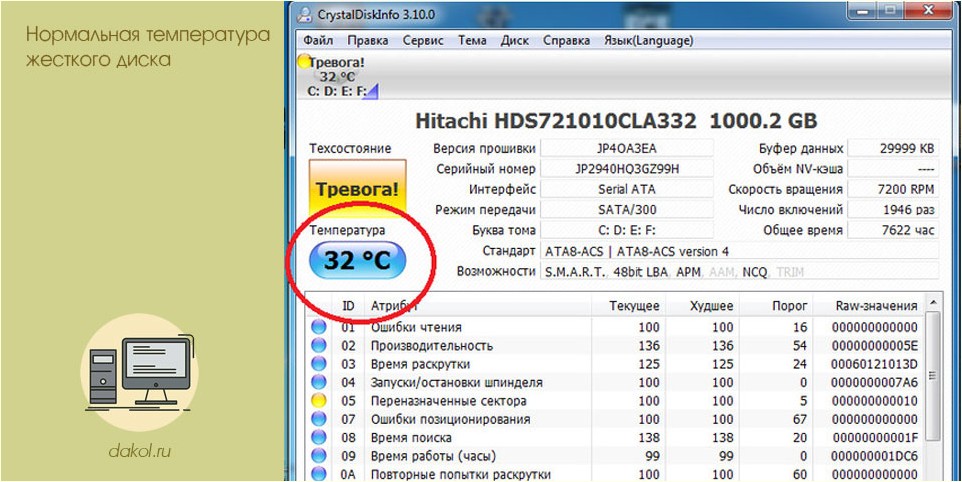Click scroll-up arrow of attribute list
Viewport: 962px width, 482px height.
click(932, 303)
